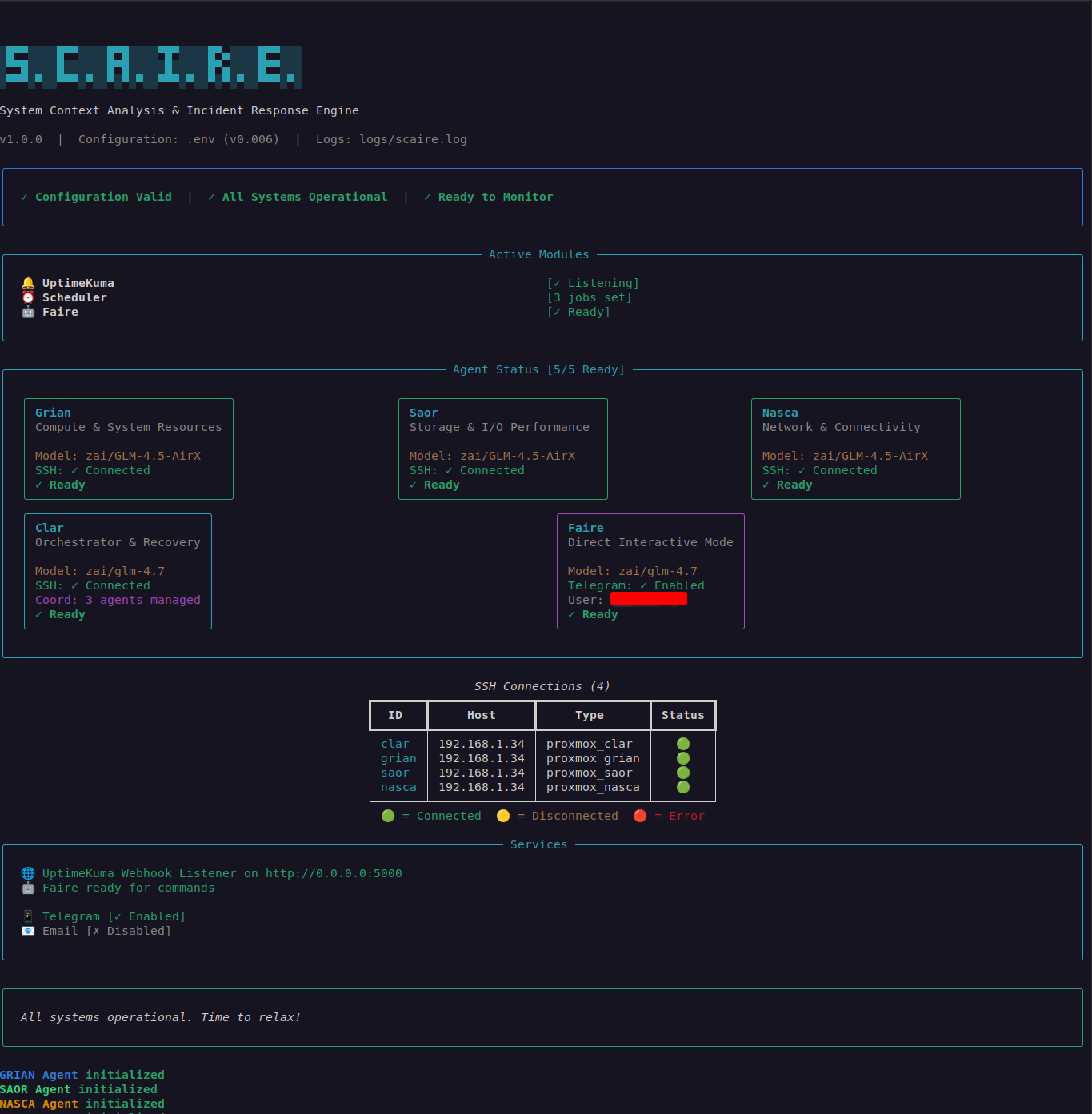The image size is (1092, 1114).
Task: Select the Telegram phone icon in Services
Action: coord(28,916)
